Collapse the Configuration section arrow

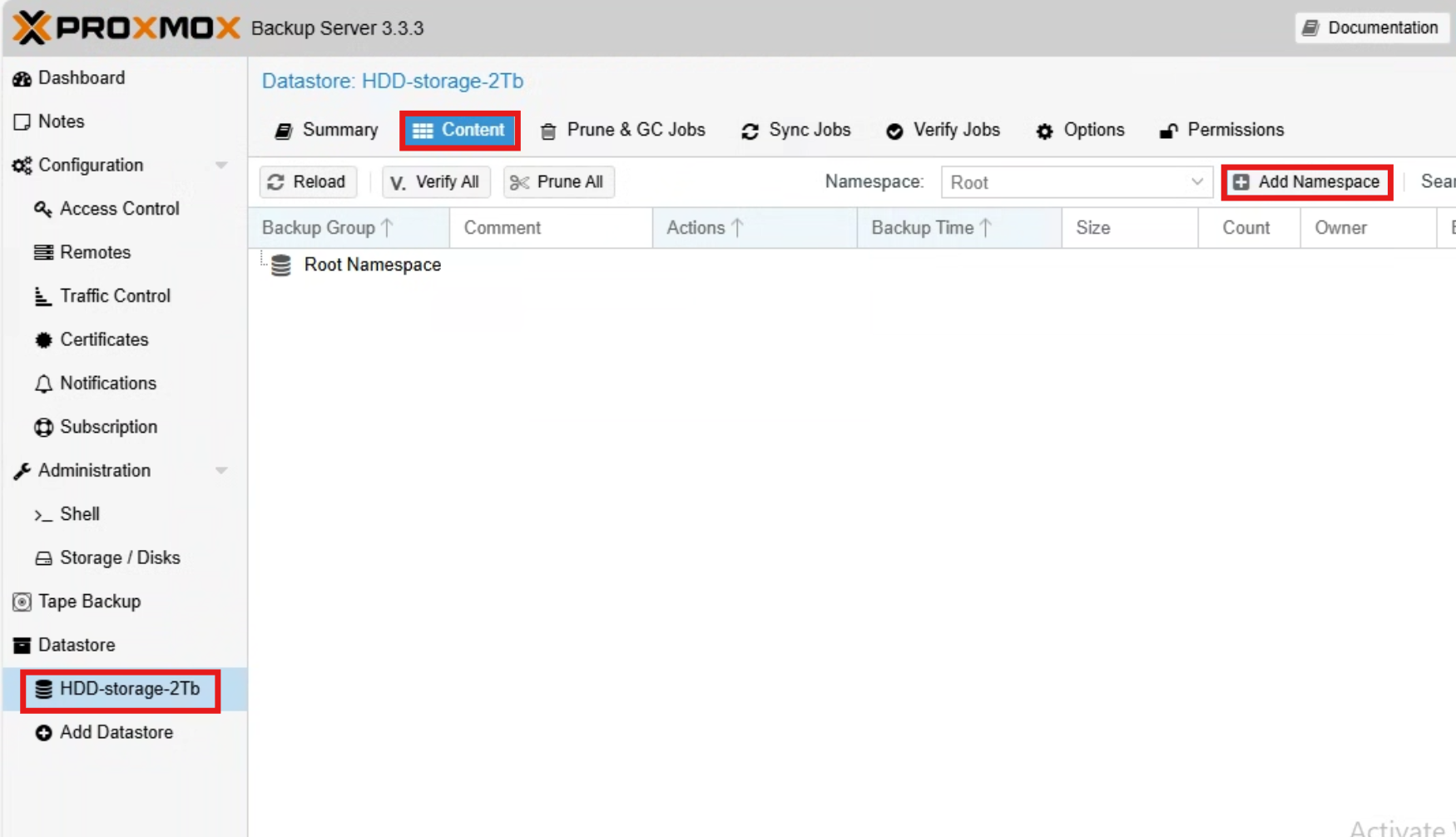point(221,166)
